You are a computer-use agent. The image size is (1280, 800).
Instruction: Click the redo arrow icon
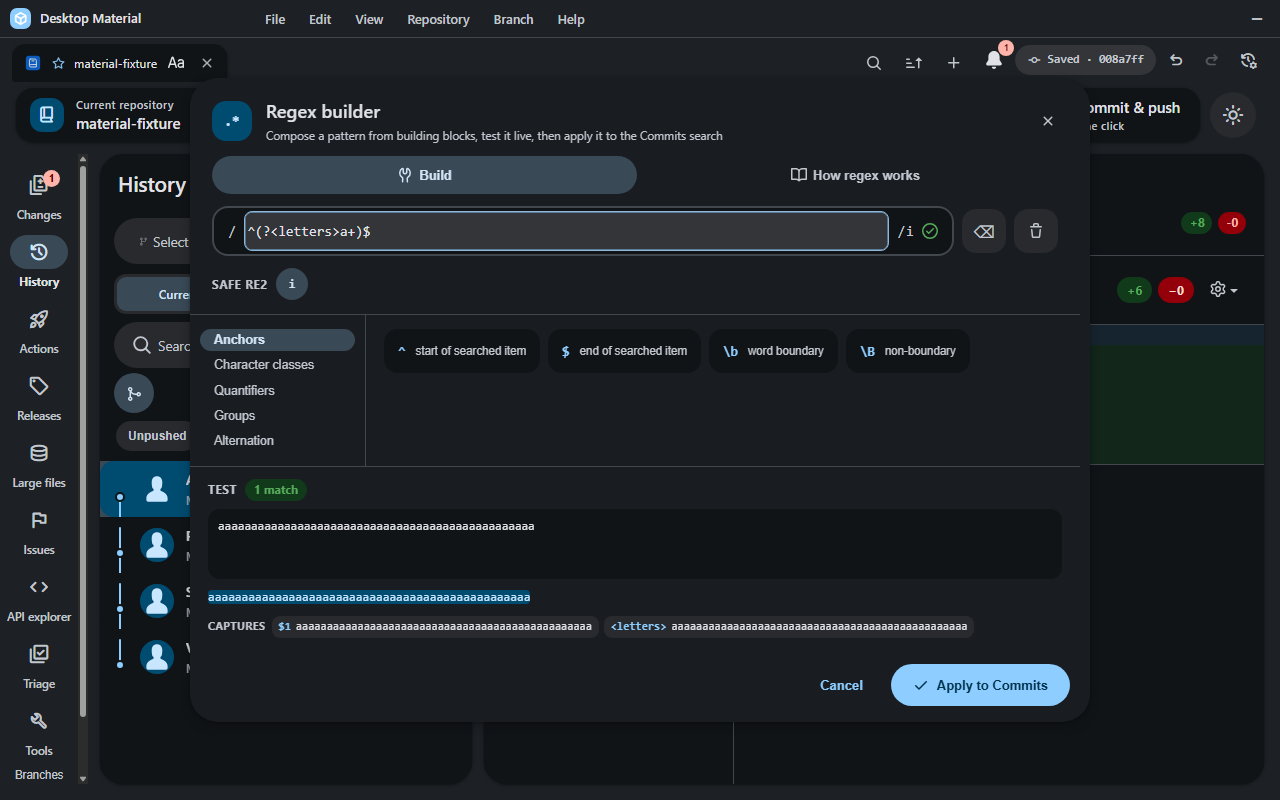[1212, 60]
